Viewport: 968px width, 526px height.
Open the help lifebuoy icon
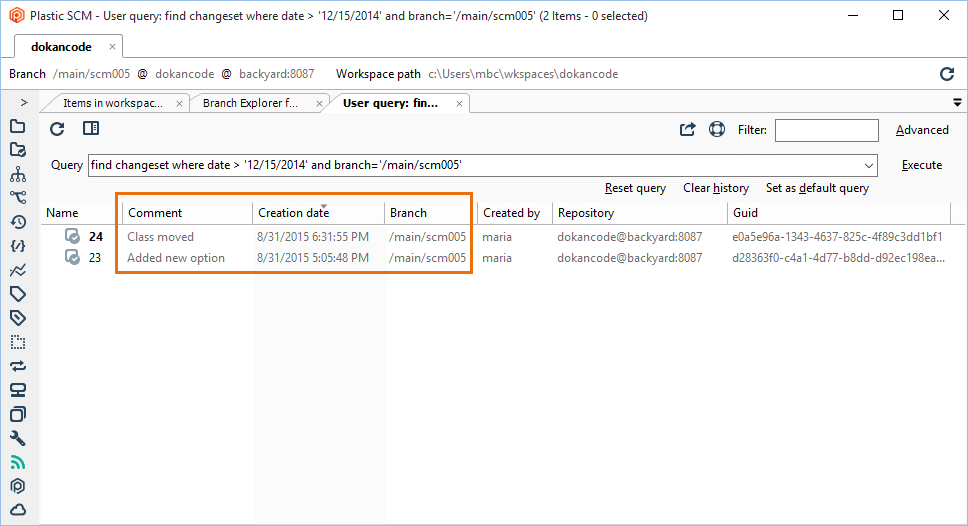716,129
